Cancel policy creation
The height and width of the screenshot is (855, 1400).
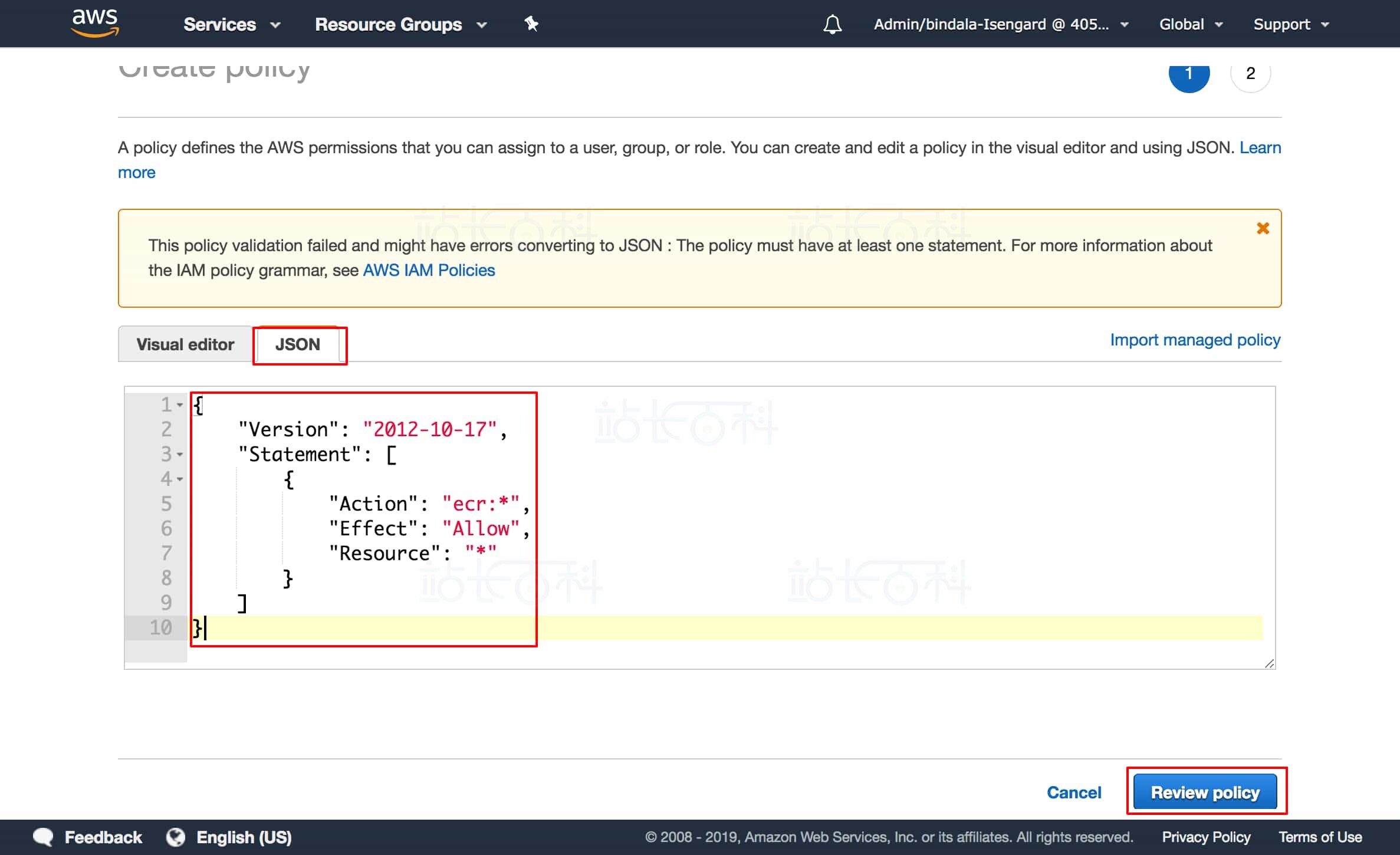point(1073,792)
